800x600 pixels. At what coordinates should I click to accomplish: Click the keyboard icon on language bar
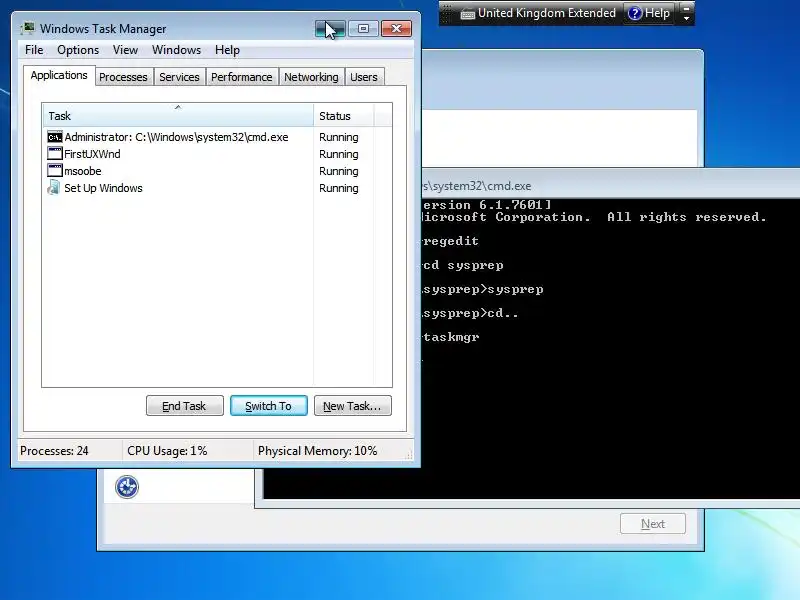click(467, 14)
